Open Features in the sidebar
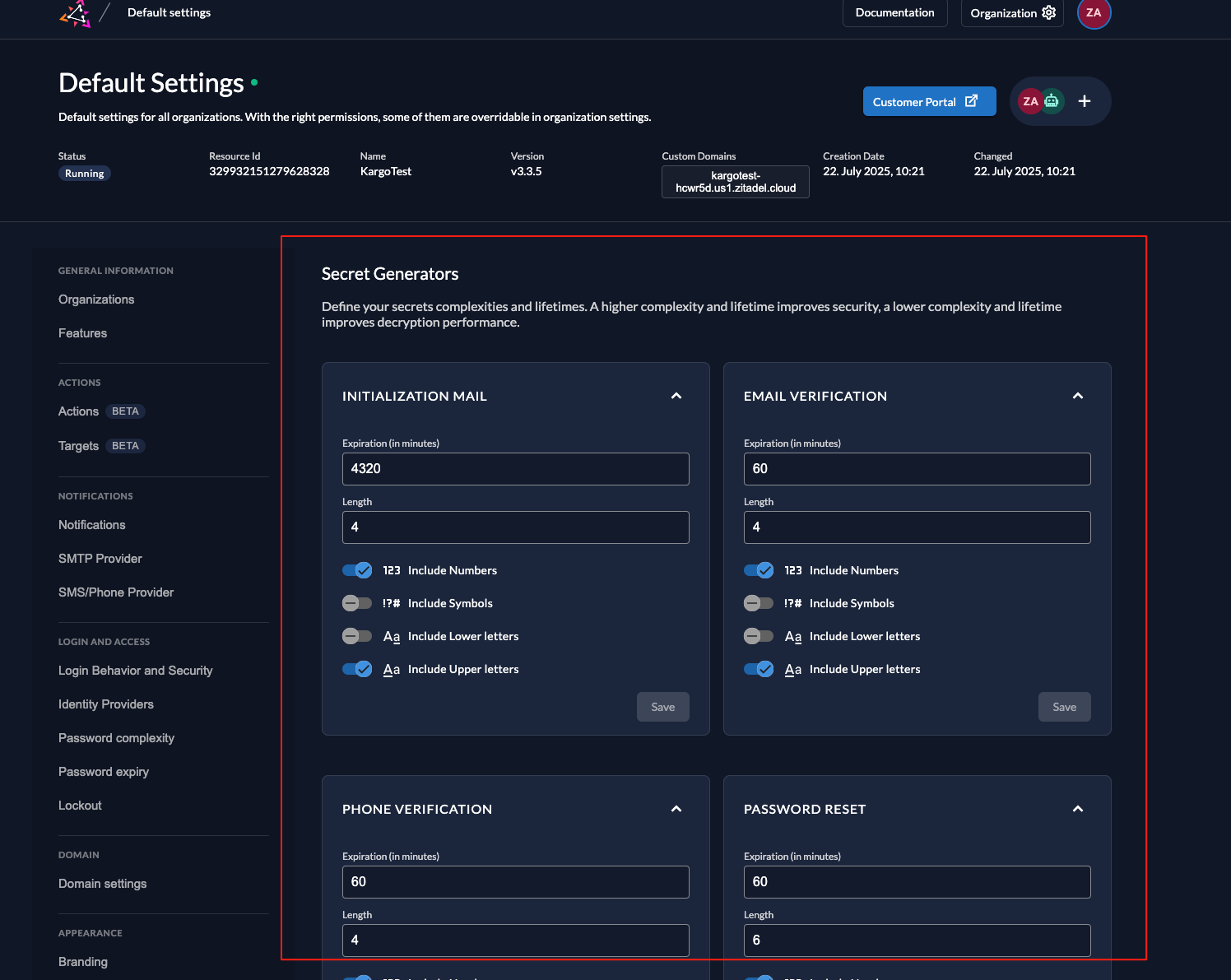The height and width of the screenshot is (980, 1231). [x=82, y=333]
